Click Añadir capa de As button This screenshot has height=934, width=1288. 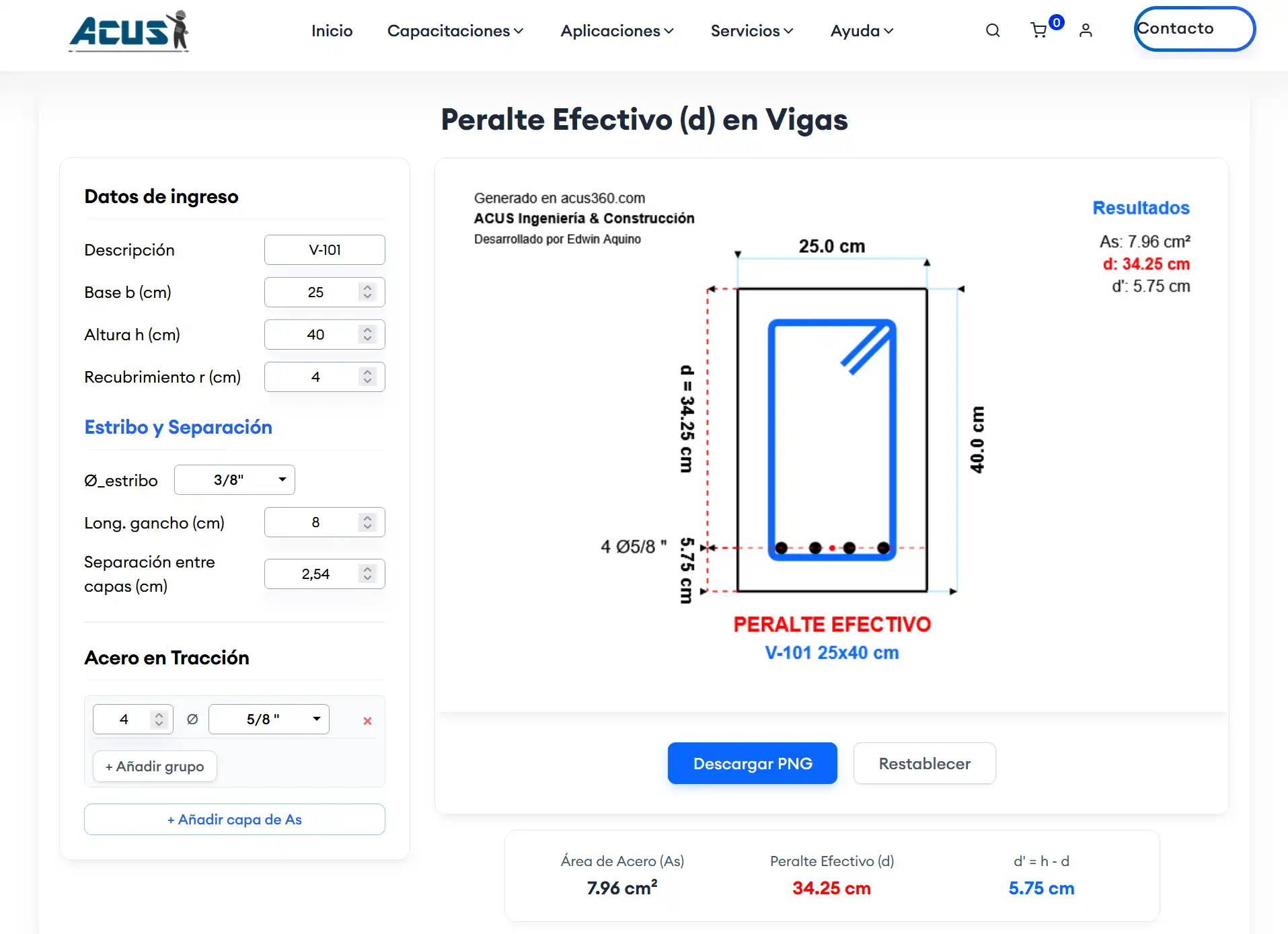[235, 820]
